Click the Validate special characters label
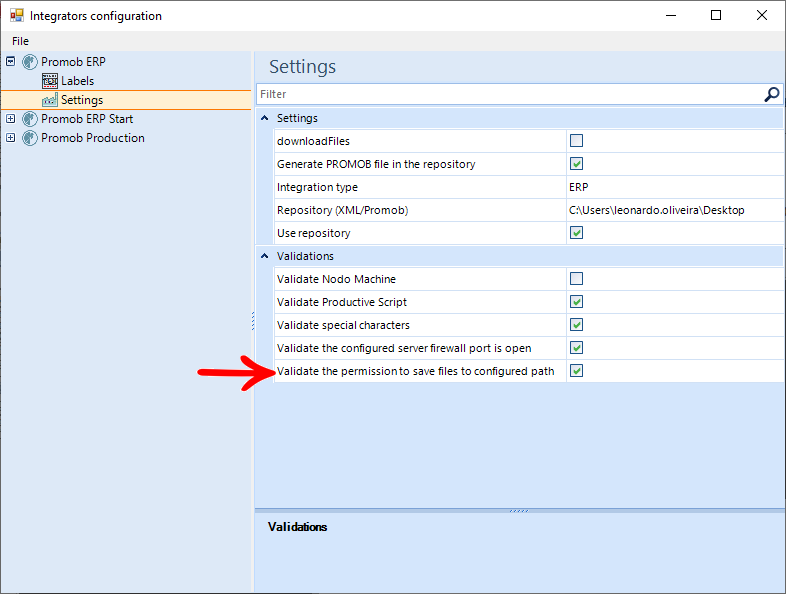This screenshot has width=786, height=600. pos(343,325)
